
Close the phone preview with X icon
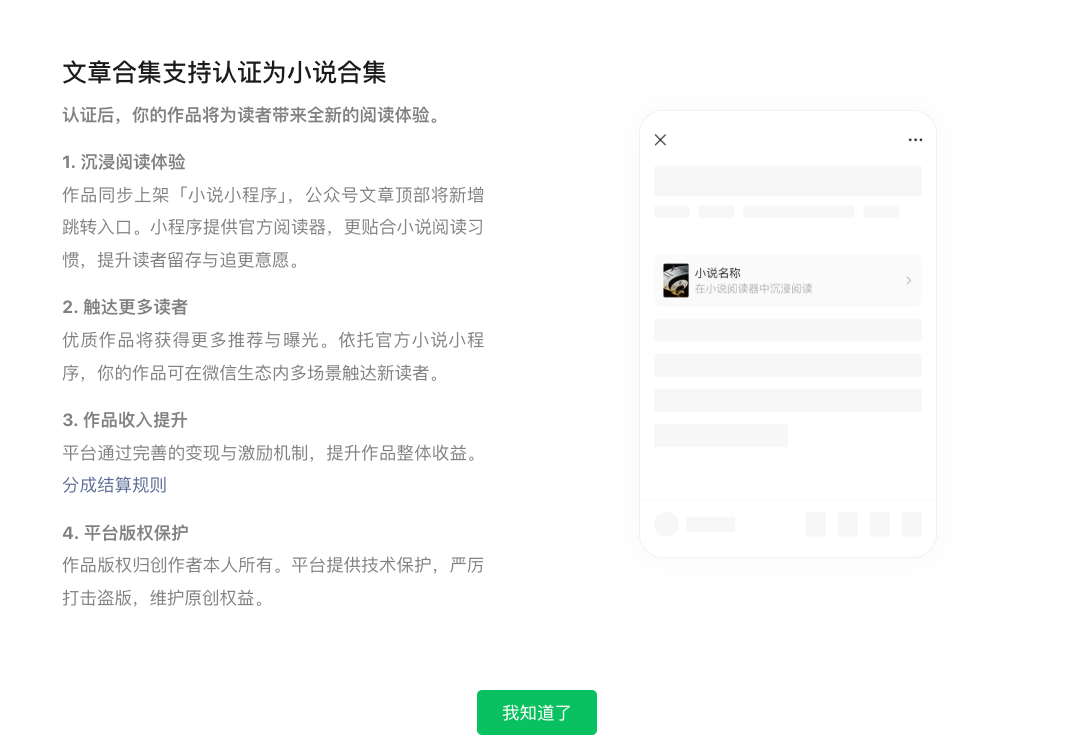pos(661,140)
